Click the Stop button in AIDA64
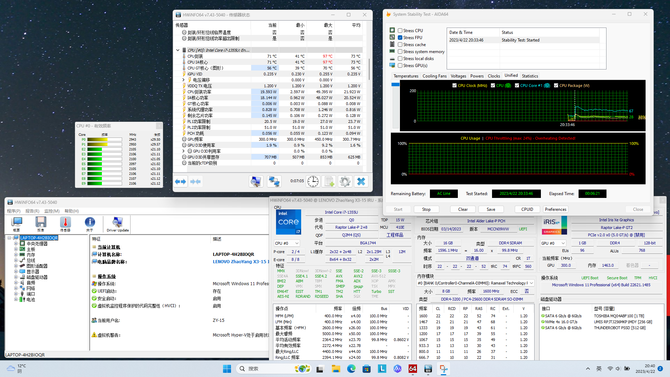Screen dimensions: 670x377 426,209
